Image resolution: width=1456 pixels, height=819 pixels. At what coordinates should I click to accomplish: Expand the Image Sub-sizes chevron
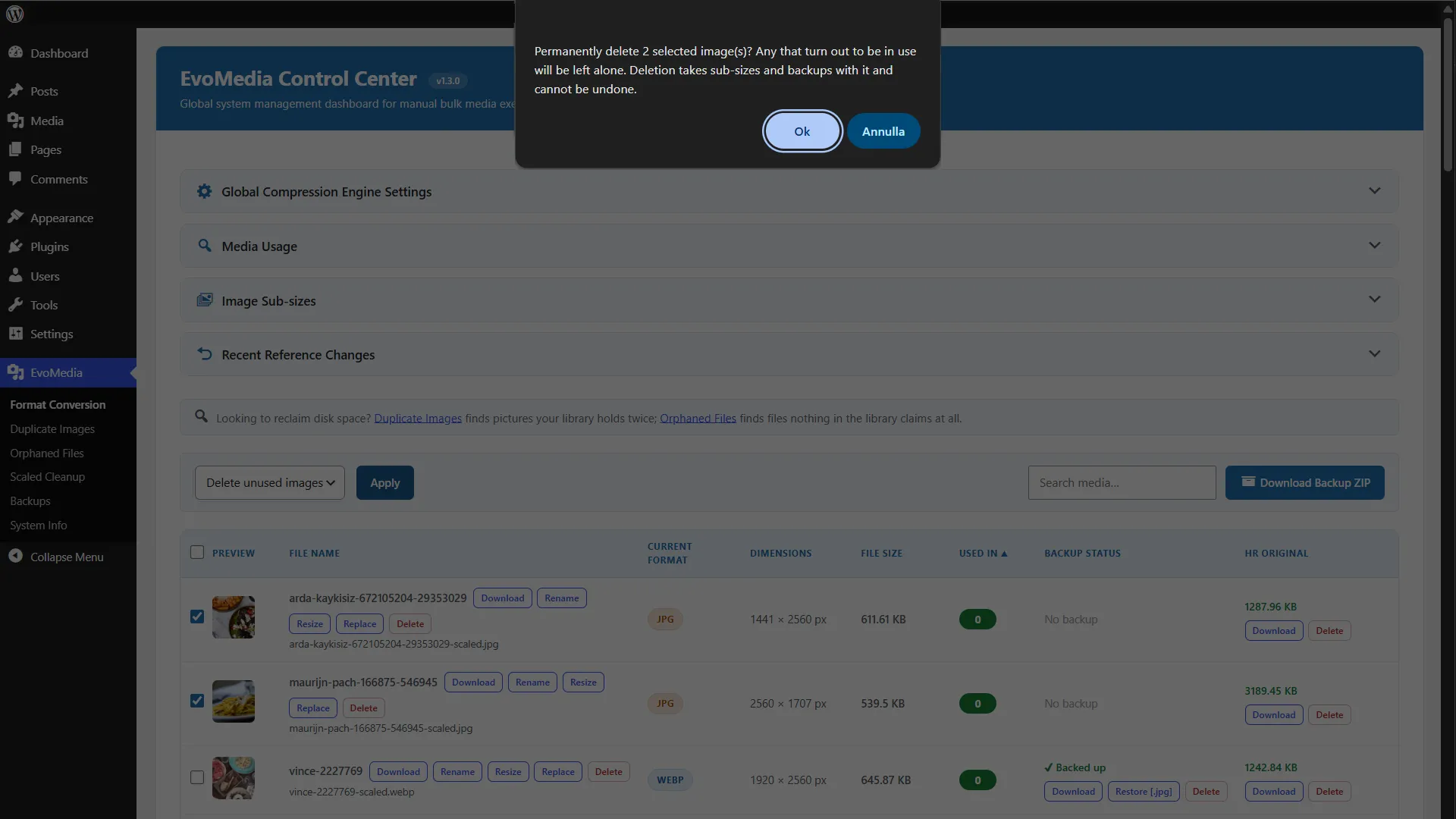(x=1374, y=299)
